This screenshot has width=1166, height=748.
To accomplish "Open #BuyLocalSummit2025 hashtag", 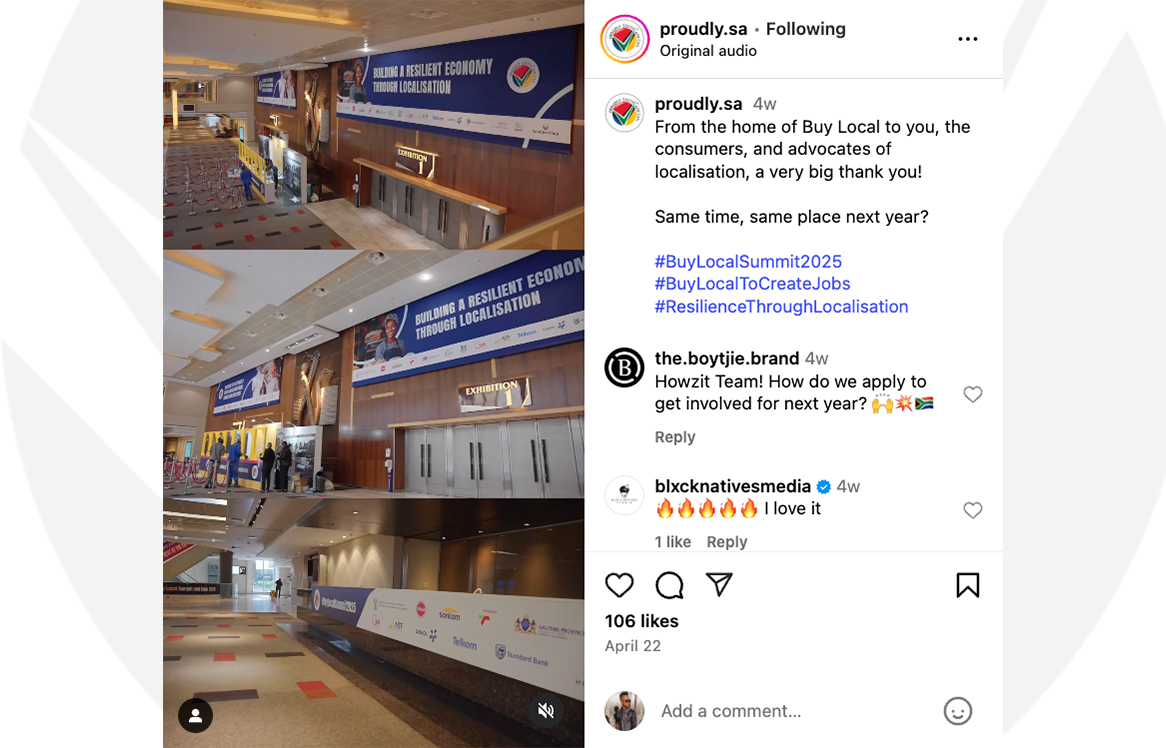I will point(748,262).
